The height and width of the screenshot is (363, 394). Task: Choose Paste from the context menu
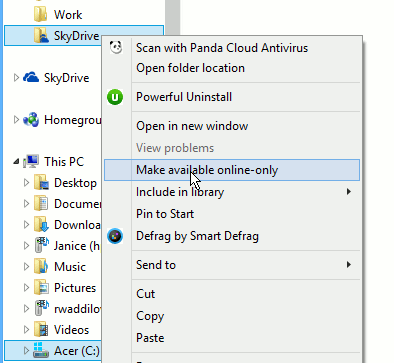coord(232,338)
